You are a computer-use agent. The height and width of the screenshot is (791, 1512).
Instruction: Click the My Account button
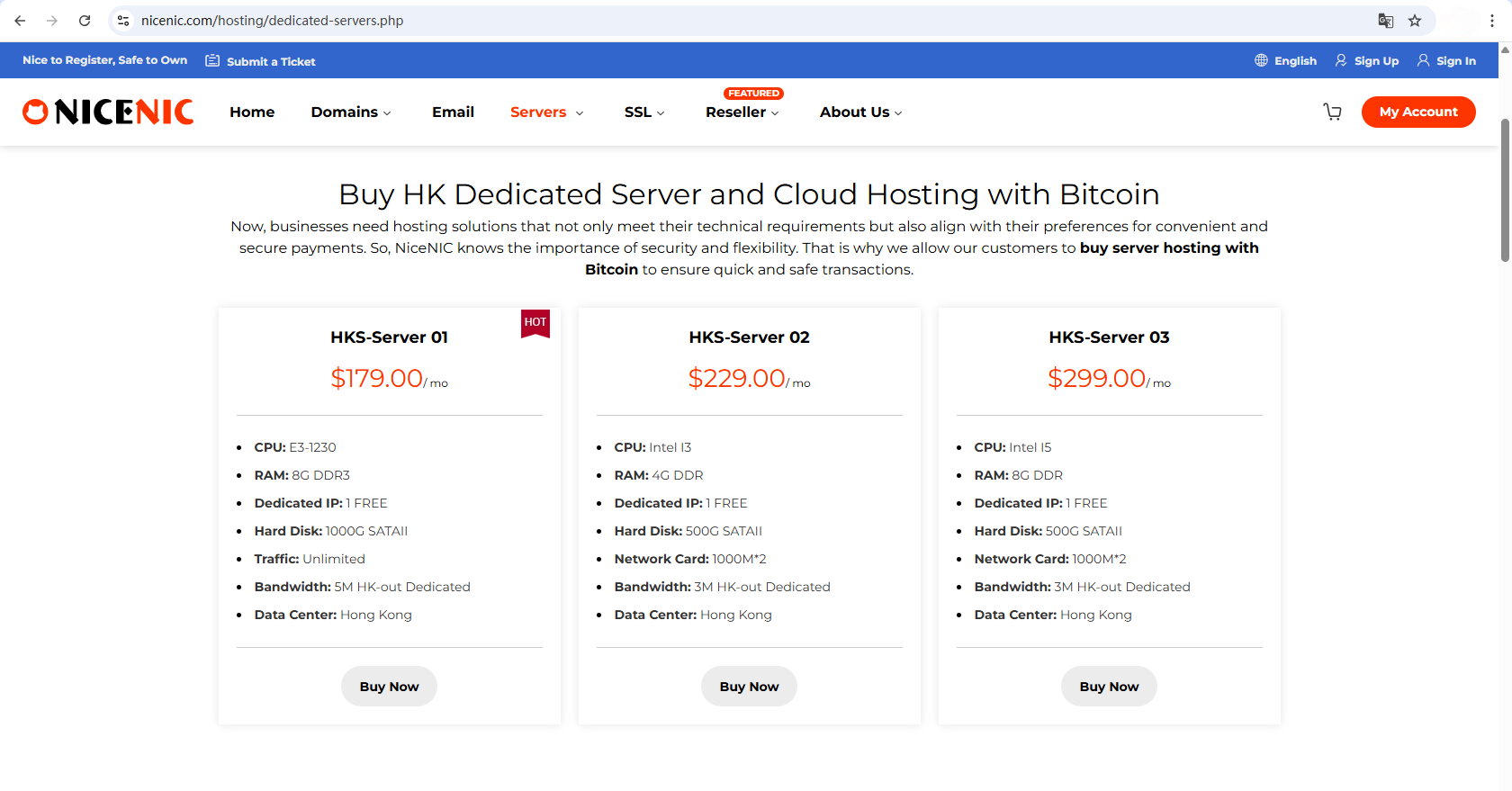click(x=1418, y=112)
